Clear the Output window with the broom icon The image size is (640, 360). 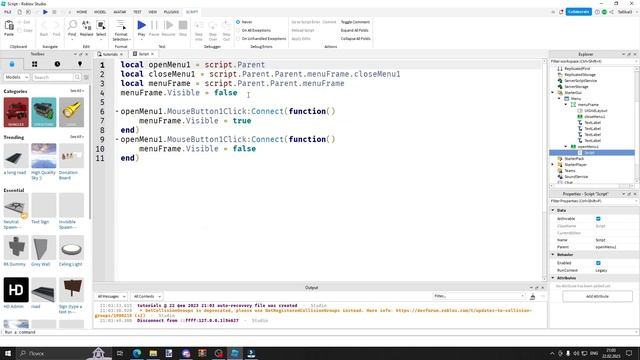[x=532, y=297]
